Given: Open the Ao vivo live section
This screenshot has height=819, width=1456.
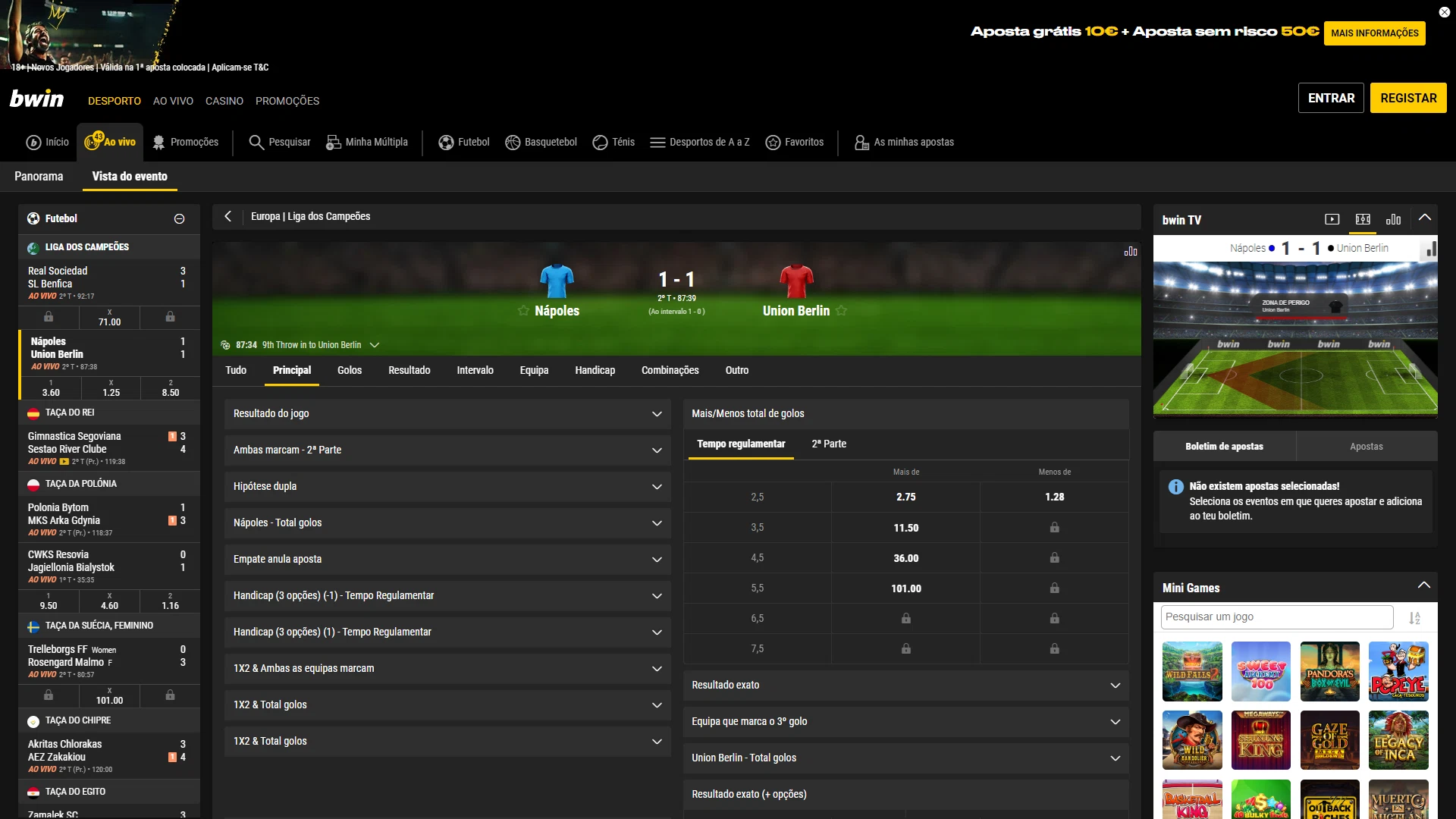Looking at the screenshot, I should [x=110, y=142].
